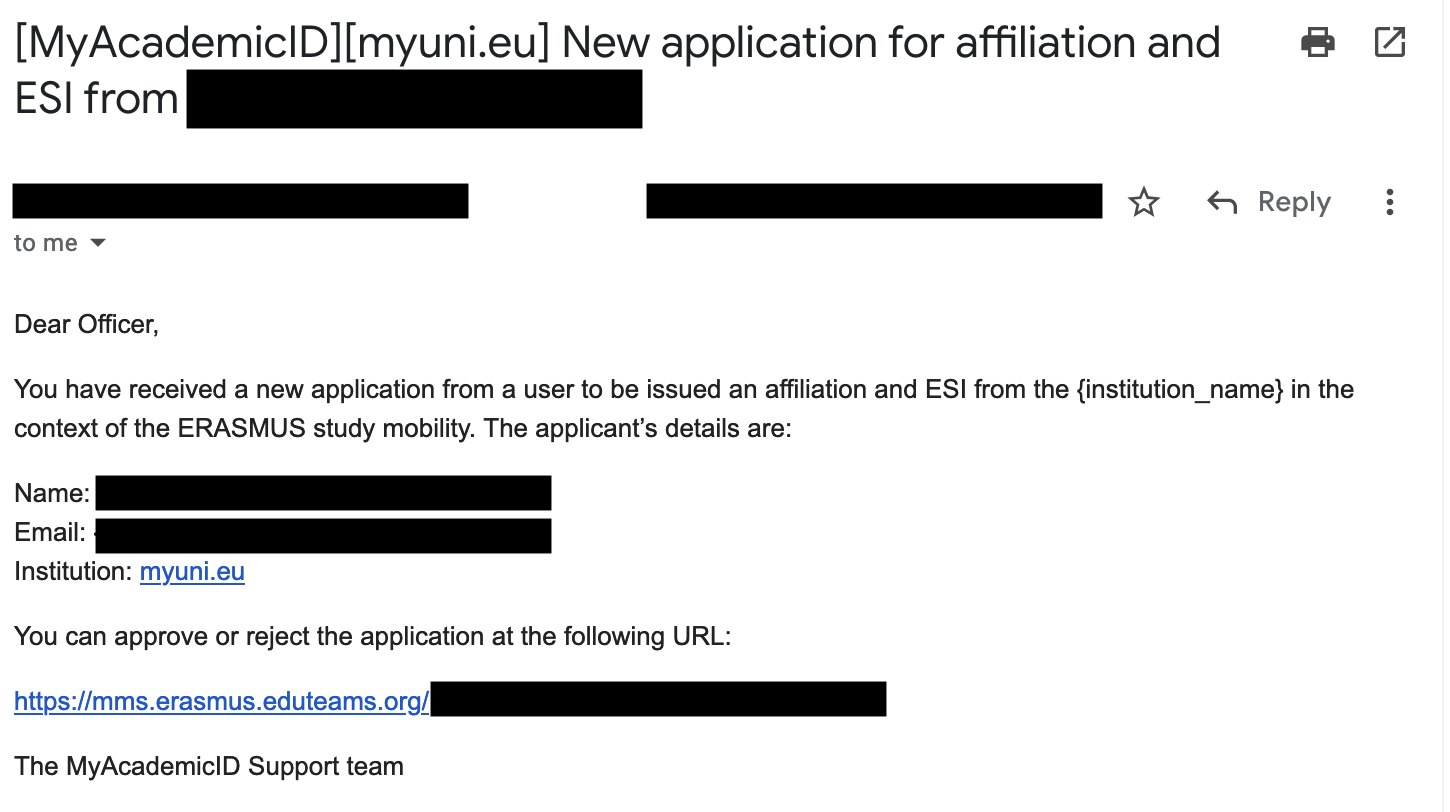Click the redacted sender name block

click(240, 201)
